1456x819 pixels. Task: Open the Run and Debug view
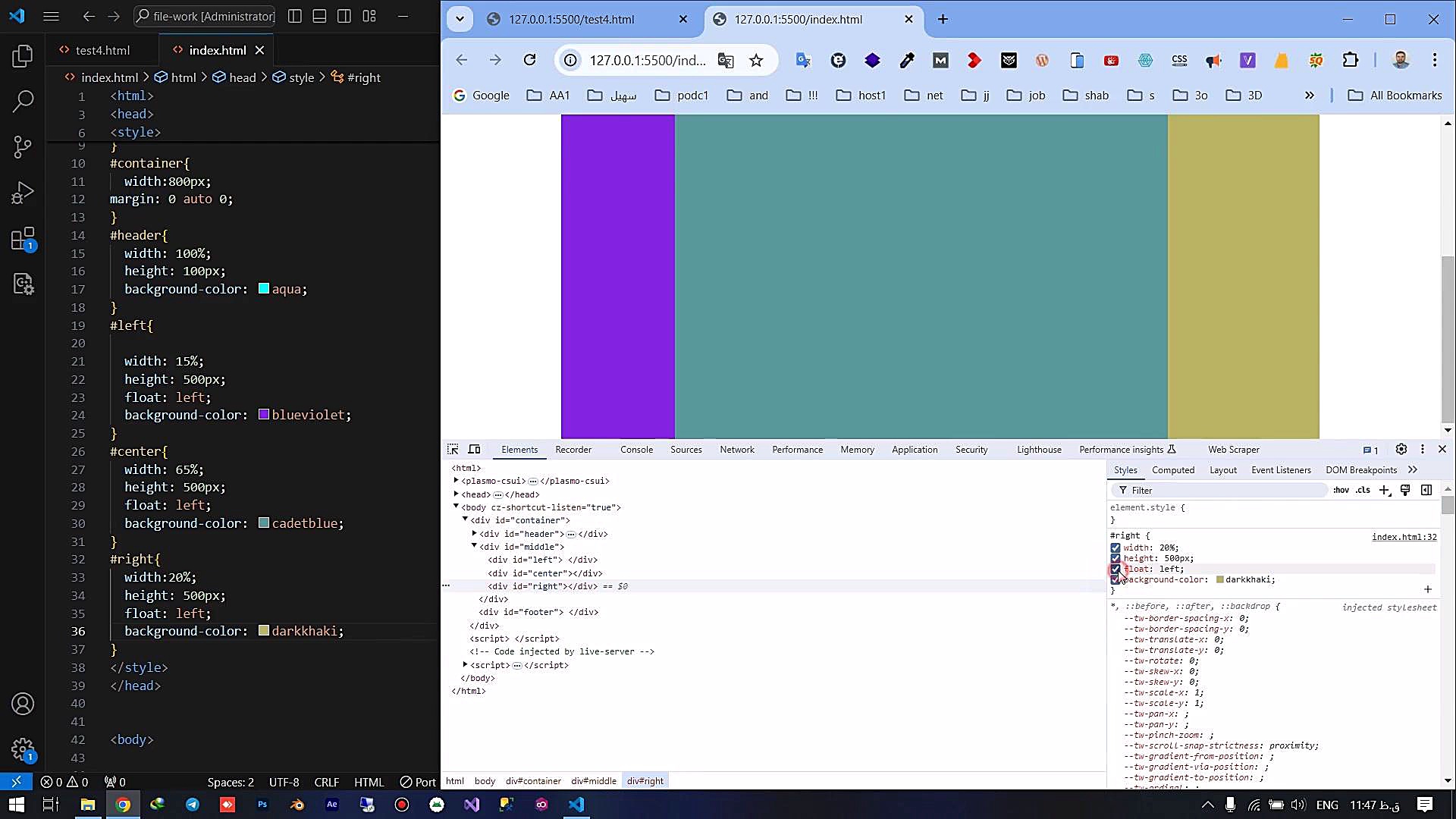(x=23, y=193)
